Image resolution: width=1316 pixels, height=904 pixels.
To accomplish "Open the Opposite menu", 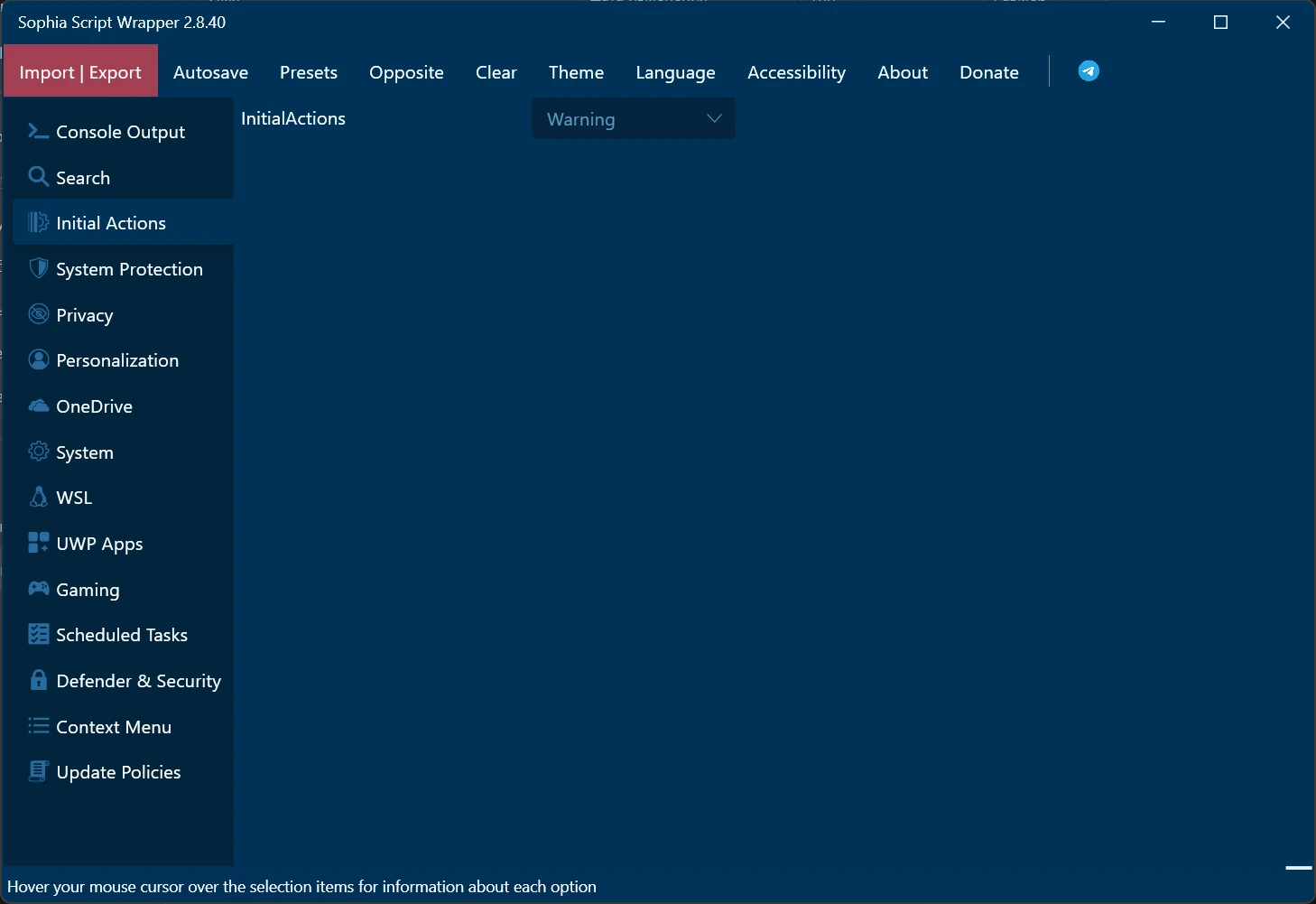I will pos(406,72).
